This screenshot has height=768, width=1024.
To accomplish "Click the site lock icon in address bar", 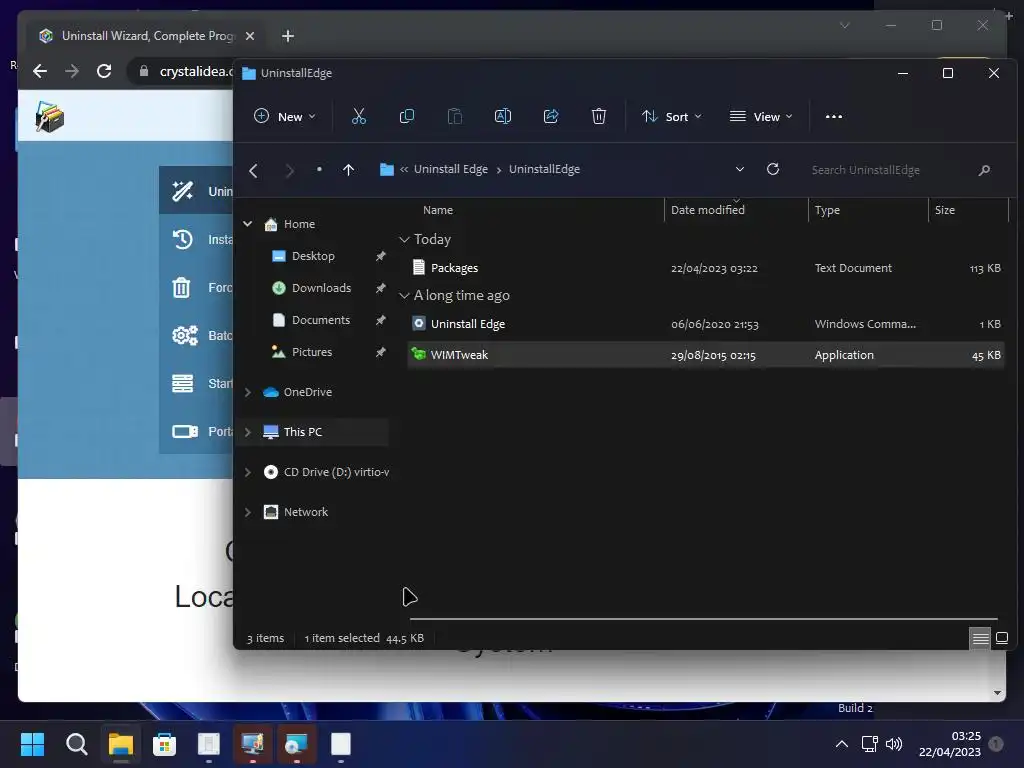I will click(144, 71).
